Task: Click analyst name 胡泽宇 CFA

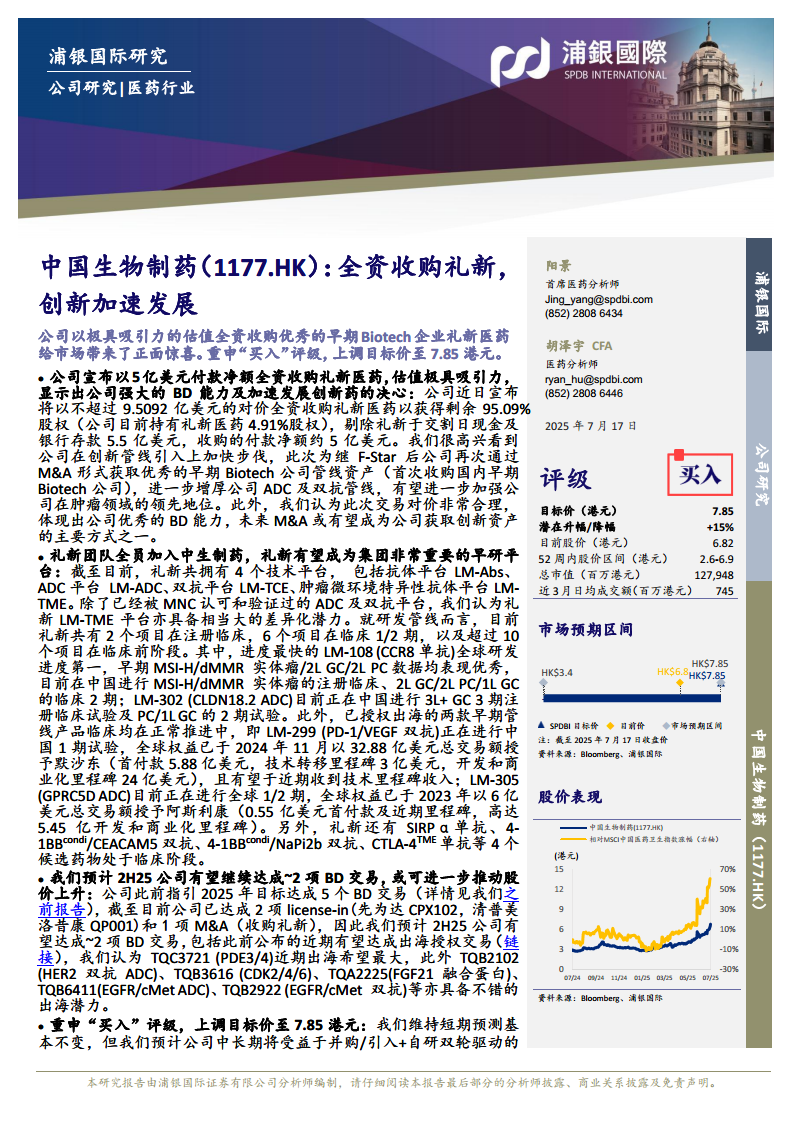Action: point(579,346)
